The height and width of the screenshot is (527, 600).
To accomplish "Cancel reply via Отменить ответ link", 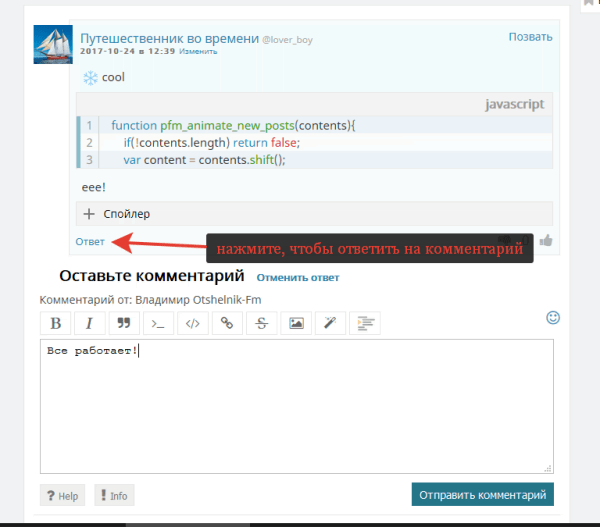I will pos(297,278).
